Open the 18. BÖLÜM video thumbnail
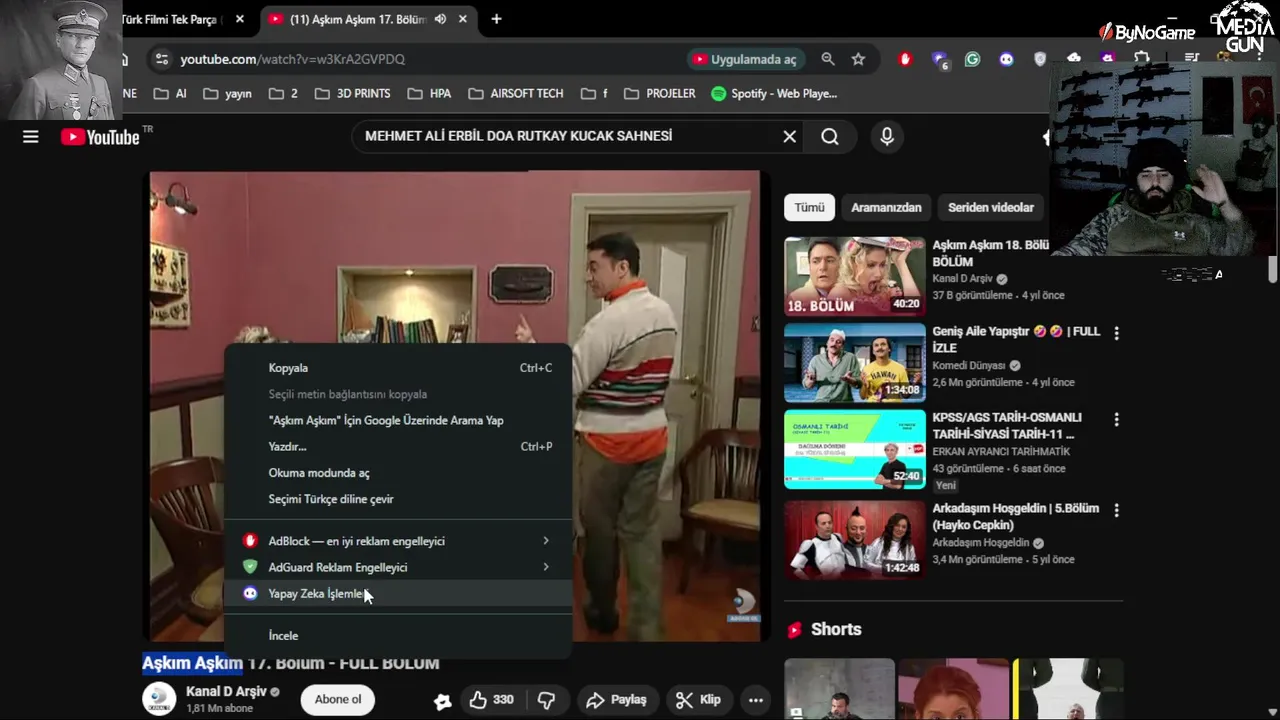The height and width of the screenshot is (720, 1280). 855,277
